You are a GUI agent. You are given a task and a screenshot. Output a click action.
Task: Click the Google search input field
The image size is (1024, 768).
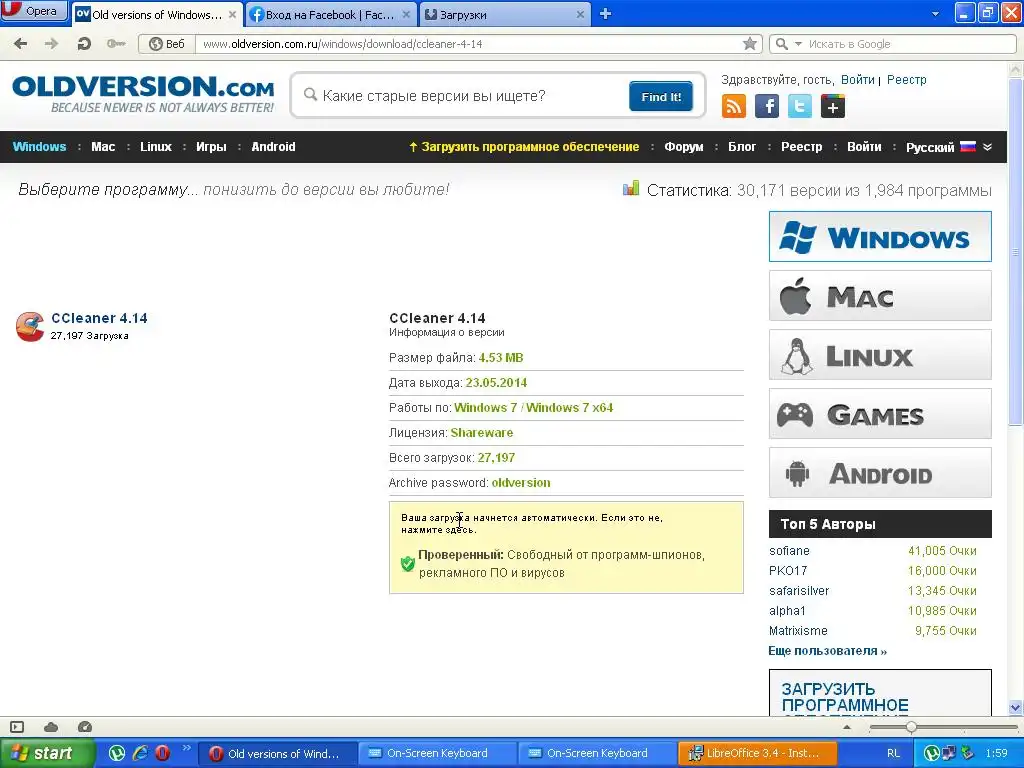tap(908, 44)
